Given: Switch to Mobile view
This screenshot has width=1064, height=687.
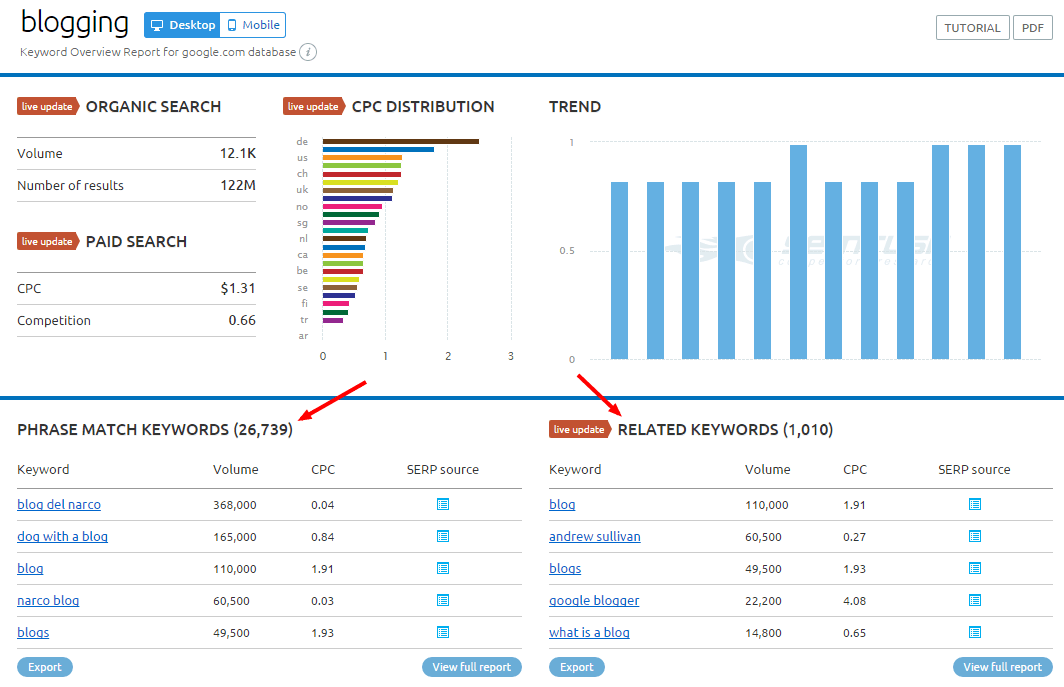Looking at the screenshot, I should pyautogui.click(x=253, y=25).
